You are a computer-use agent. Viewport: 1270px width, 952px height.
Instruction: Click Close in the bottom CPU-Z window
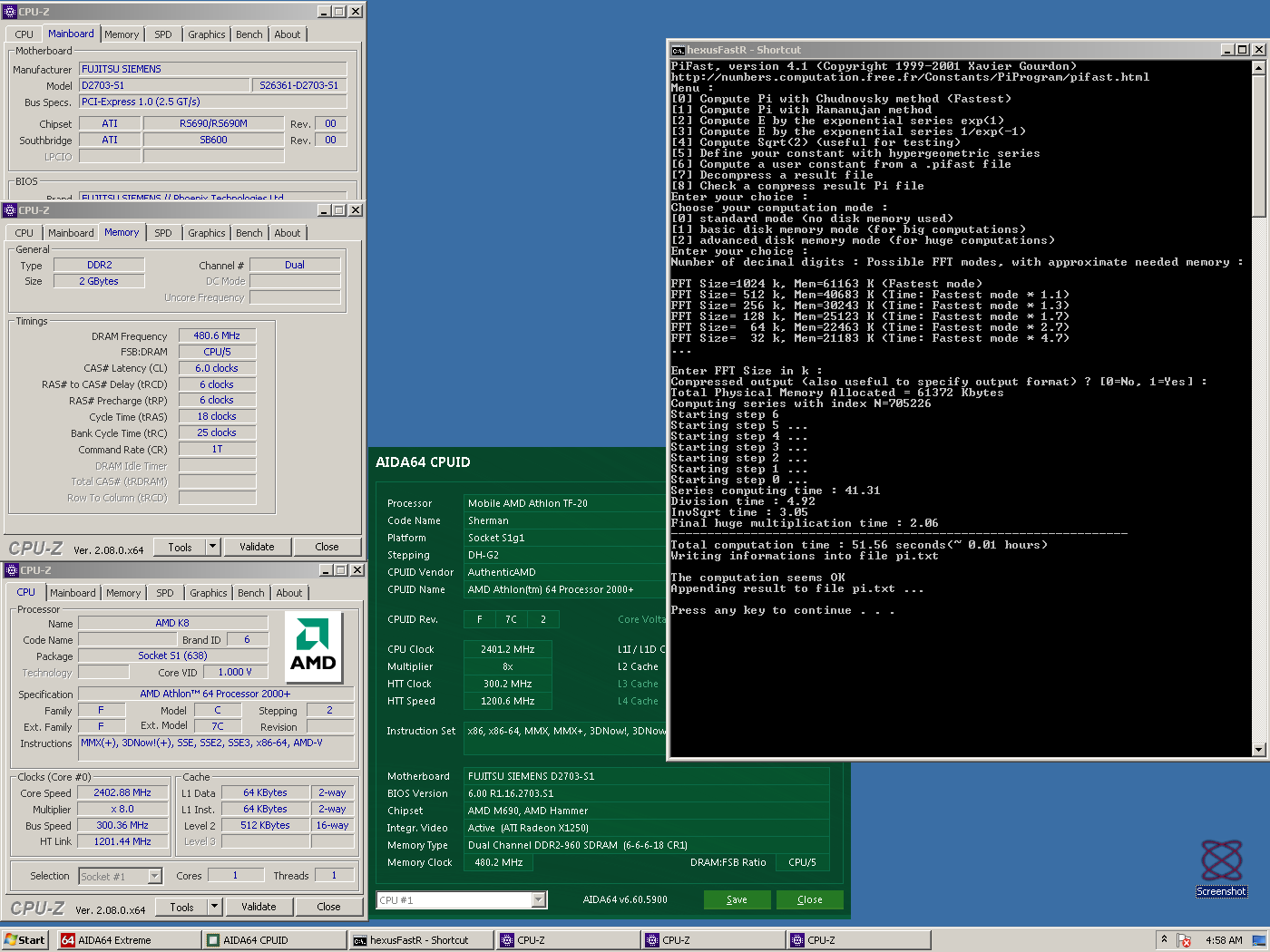[328, 907]
